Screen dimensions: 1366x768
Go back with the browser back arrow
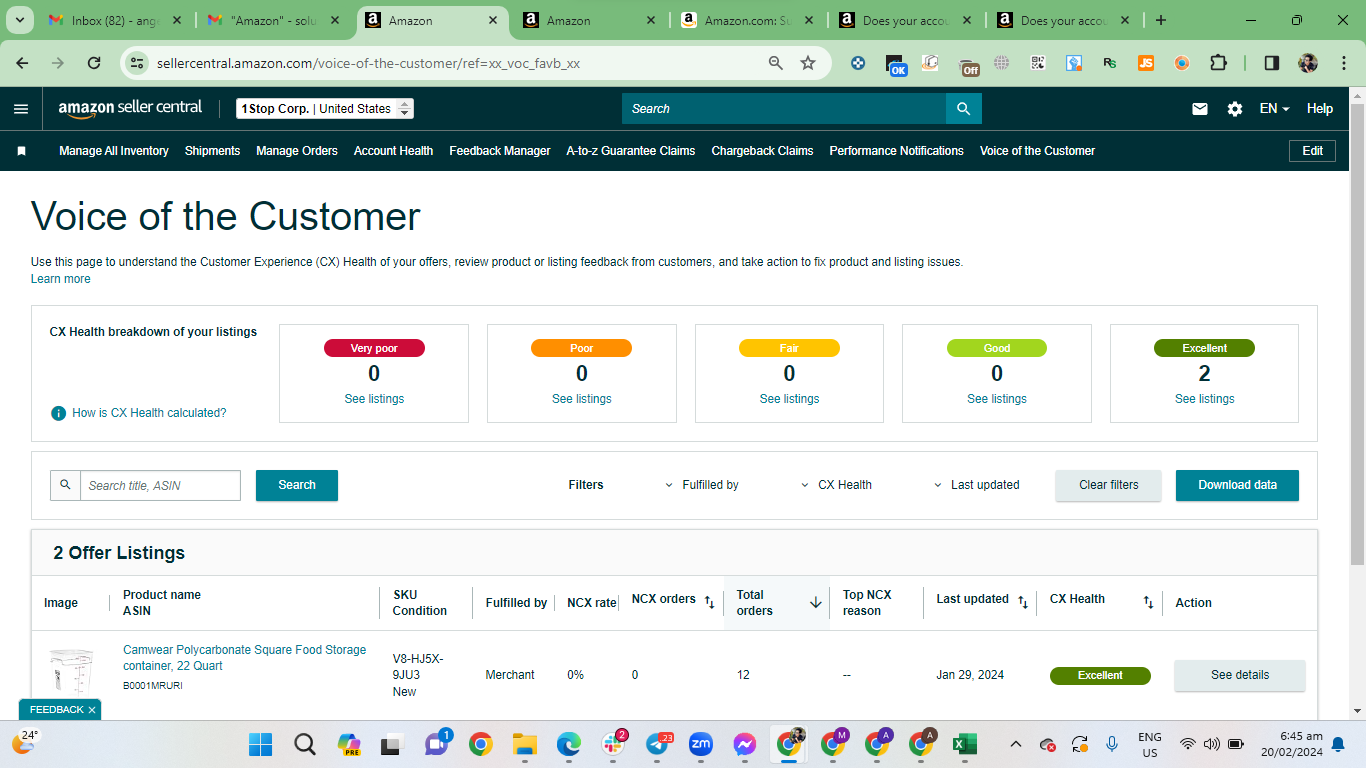[23, 63]
